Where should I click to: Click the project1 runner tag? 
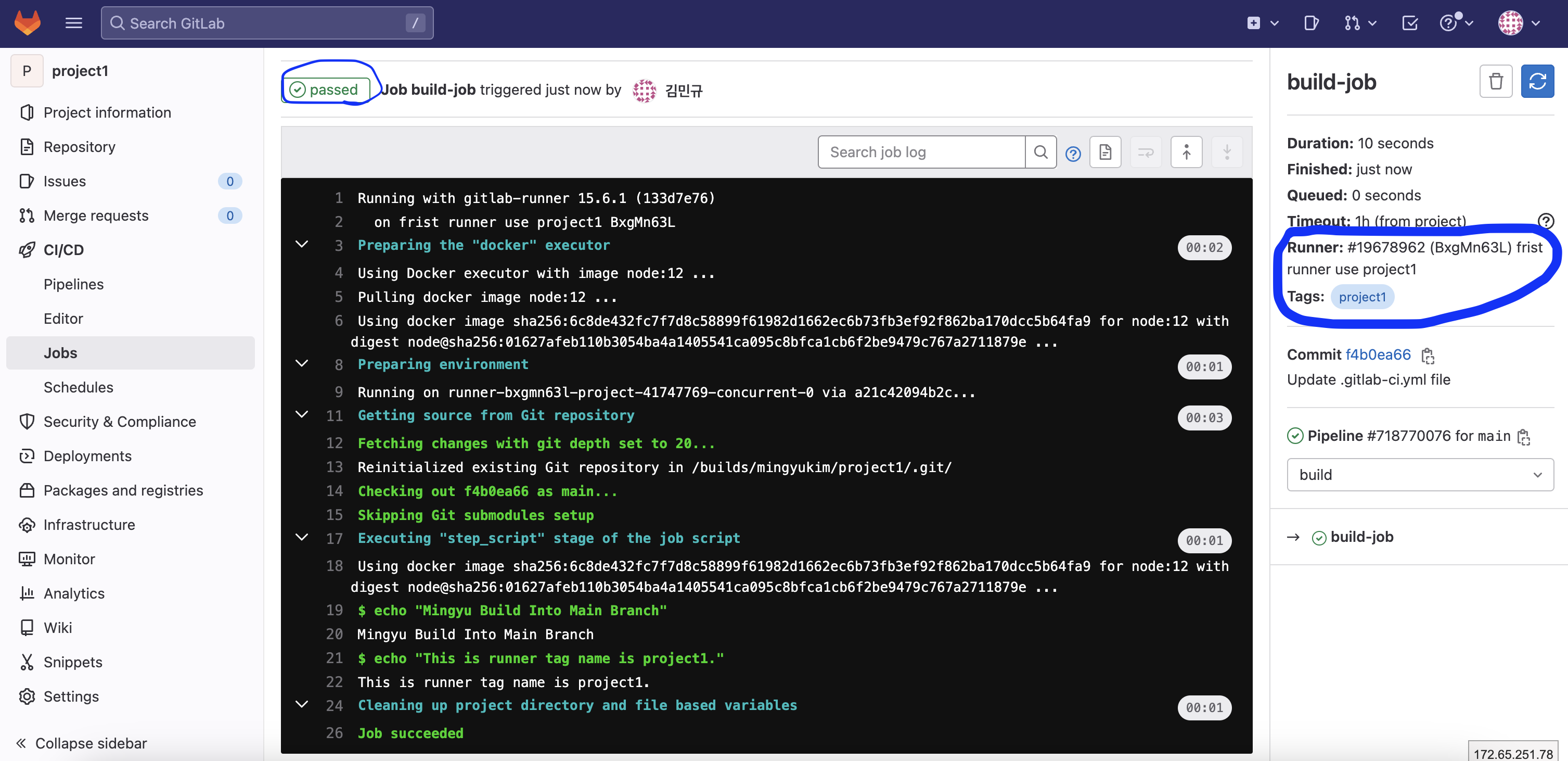[1361, 297]
